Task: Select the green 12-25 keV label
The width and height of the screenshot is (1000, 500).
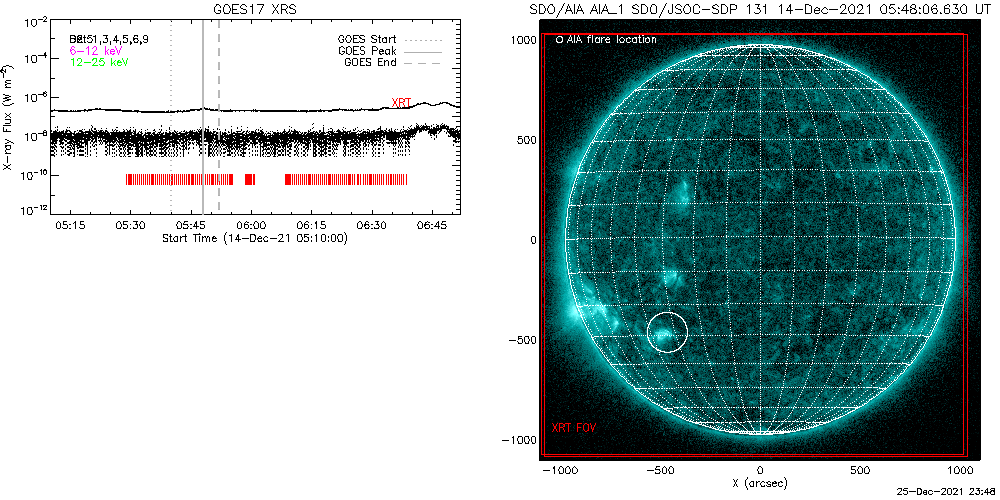Action: [97, 62]
